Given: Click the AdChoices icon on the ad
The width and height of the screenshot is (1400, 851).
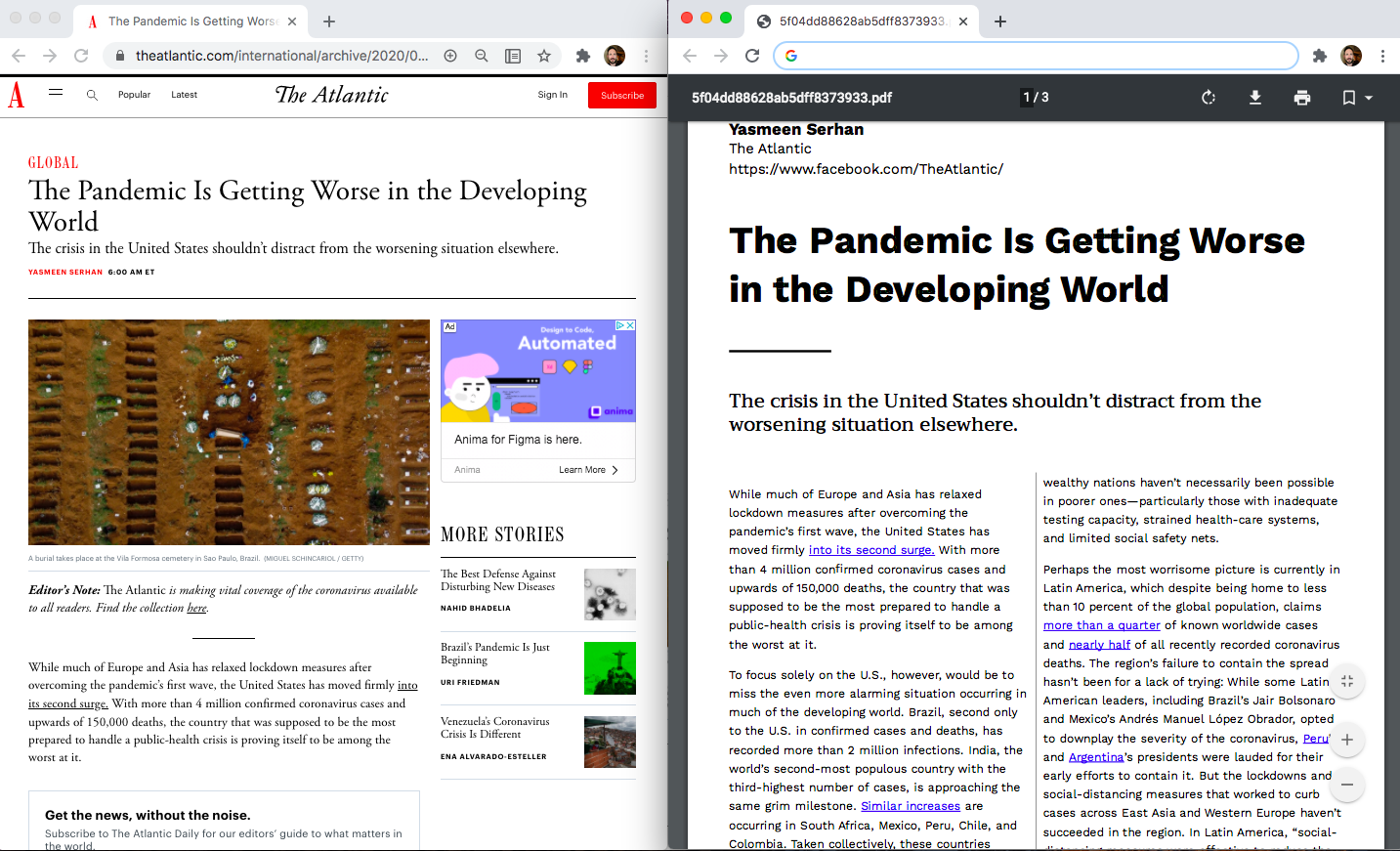Looking at the screenshot, I should click(x=619, y=325).
